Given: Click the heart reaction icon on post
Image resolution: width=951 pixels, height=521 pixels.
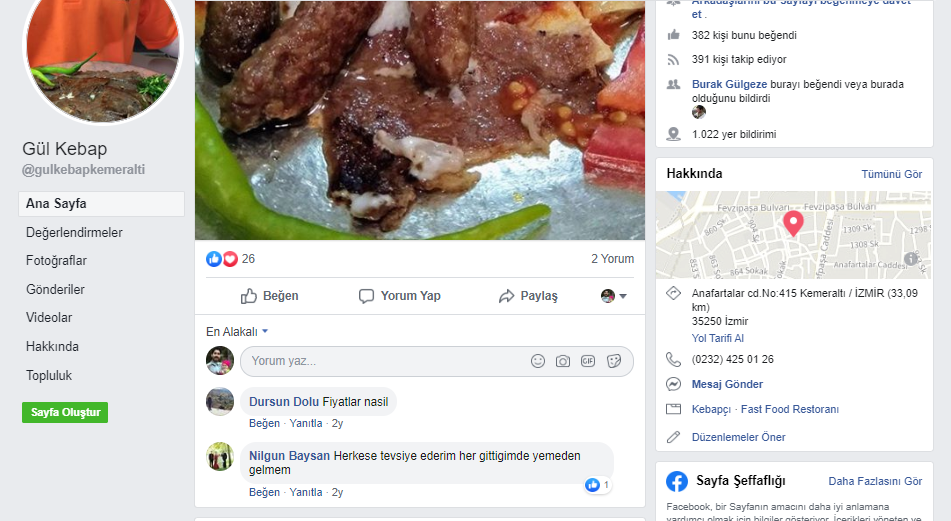Looking at the screenshot, I should tap(230, 259).
